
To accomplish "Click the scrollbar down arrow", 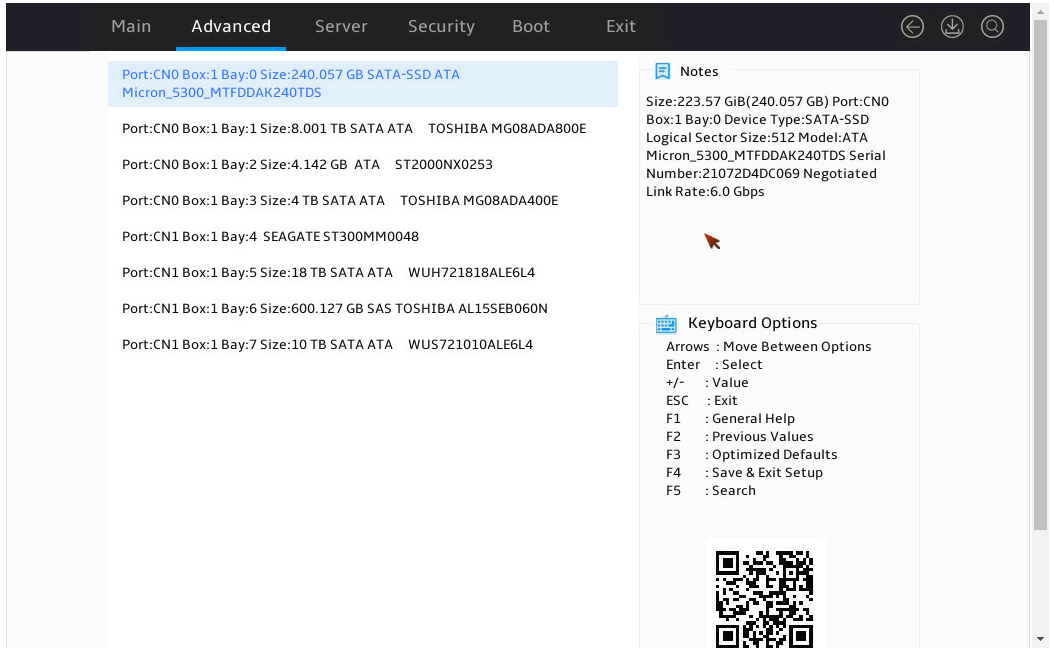I will coord(1041,640).
